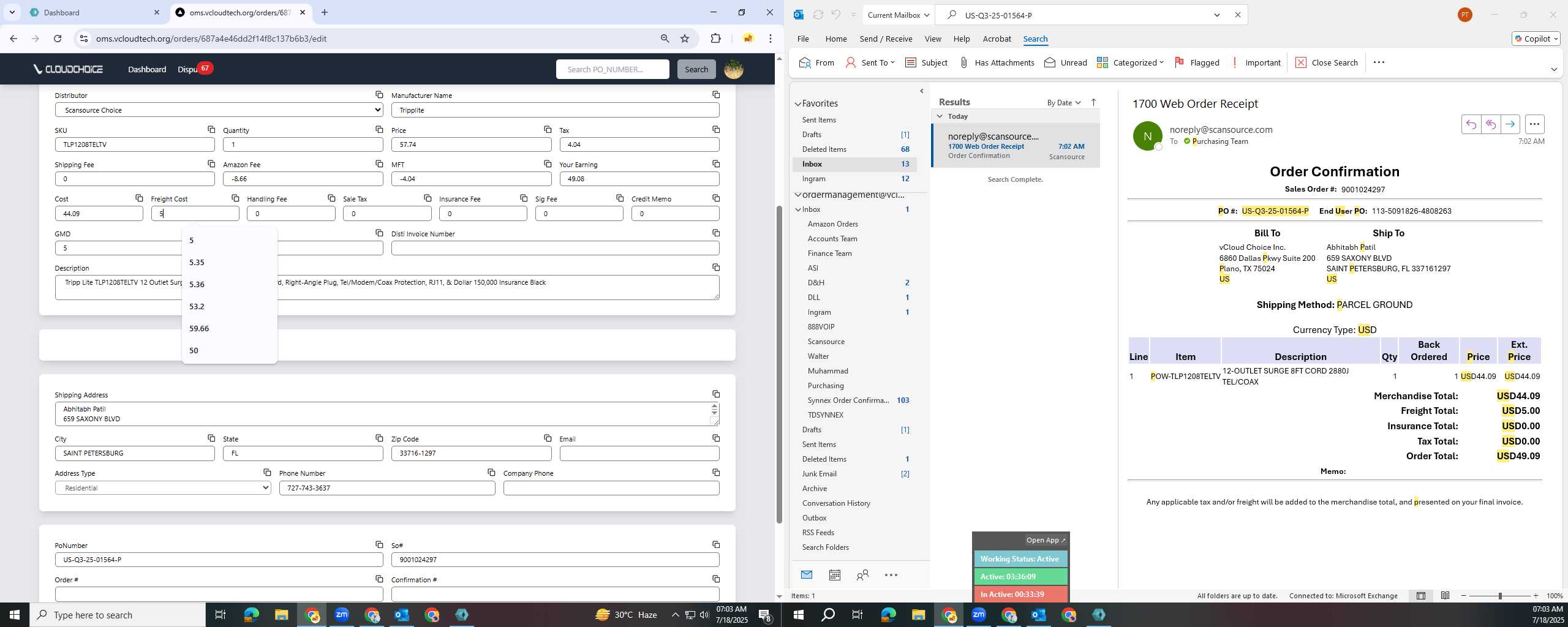Viewport: 1568px width, 627px height.
Task: Open the Distributor dropdown
Action: pos(219,110)
